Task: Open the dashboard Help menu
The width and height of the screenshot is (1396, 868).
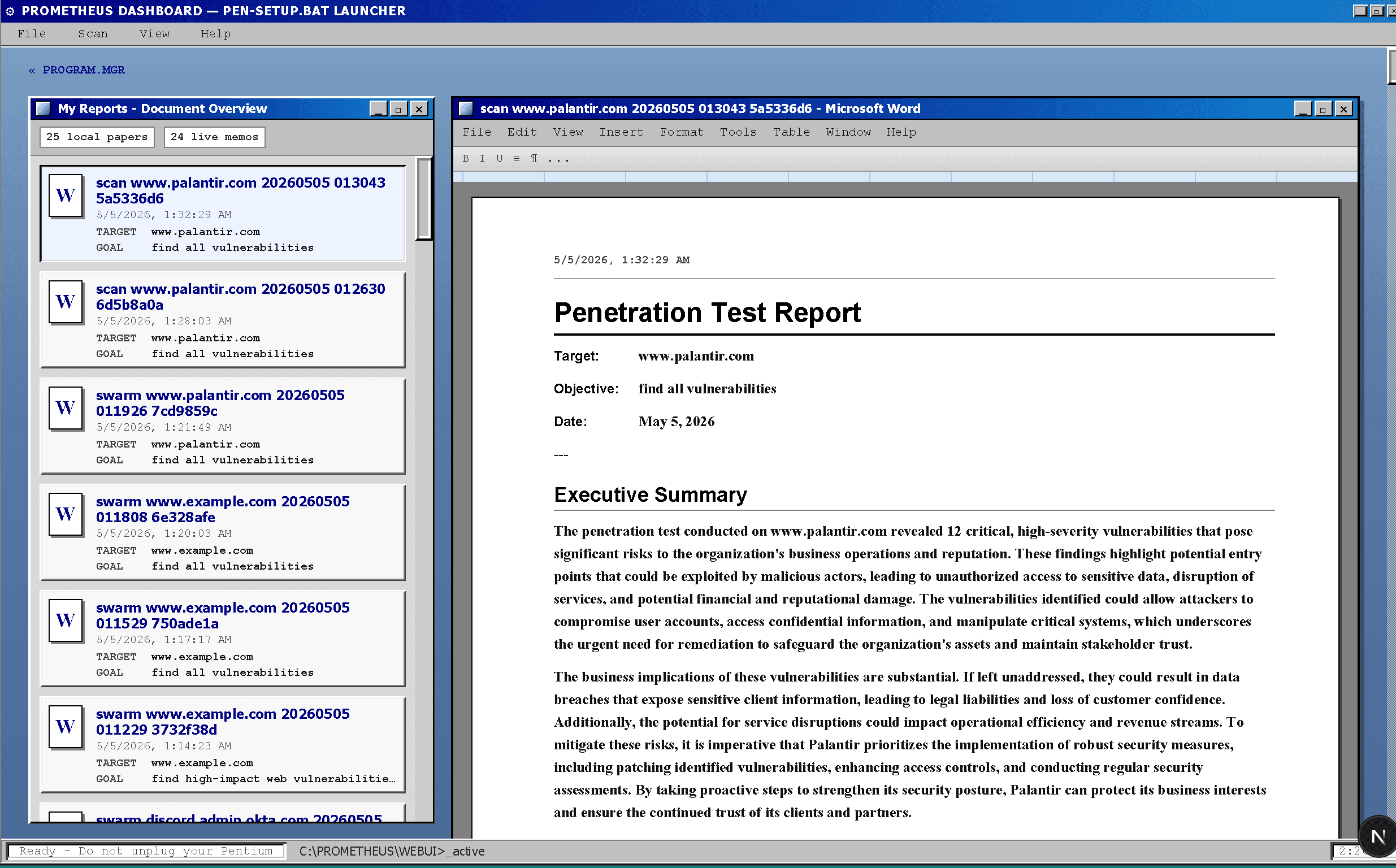Action: click(x=216, y=34)
